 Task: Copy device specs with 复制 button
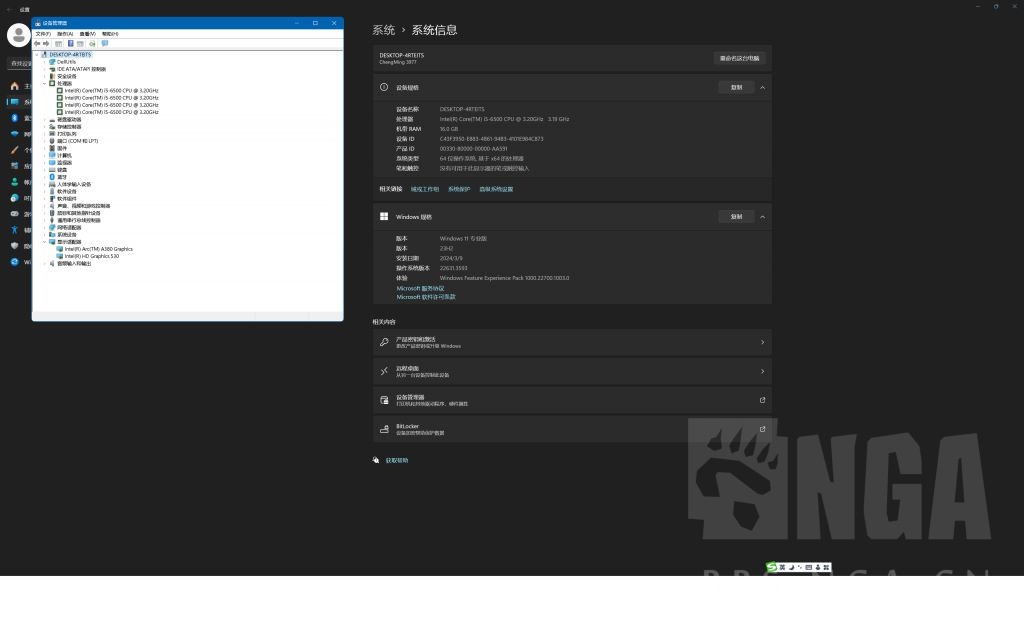[x=736, y=88]
